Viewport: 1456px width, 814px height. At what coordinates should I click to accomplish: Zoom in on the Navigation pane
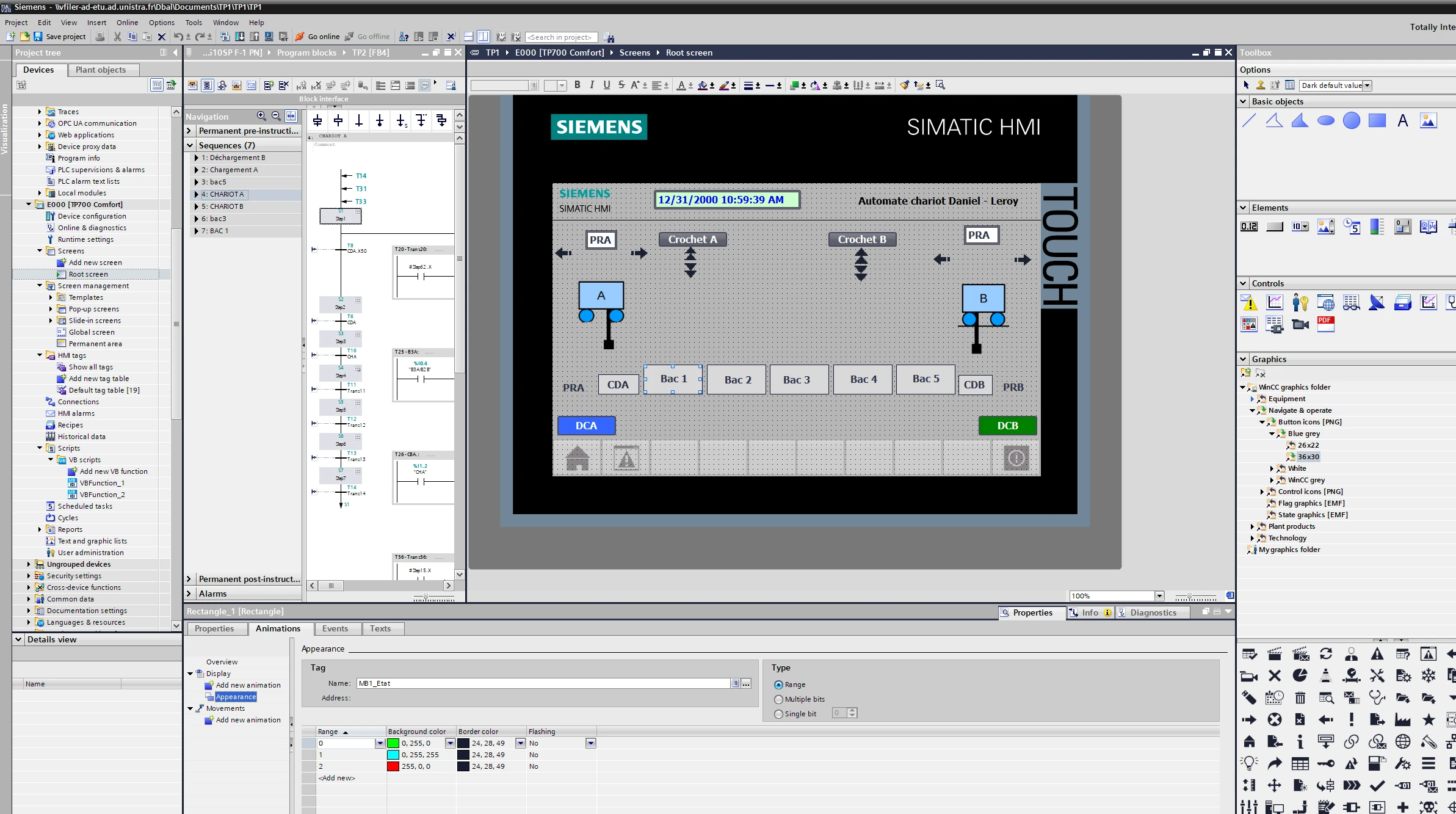pos(261,115)
